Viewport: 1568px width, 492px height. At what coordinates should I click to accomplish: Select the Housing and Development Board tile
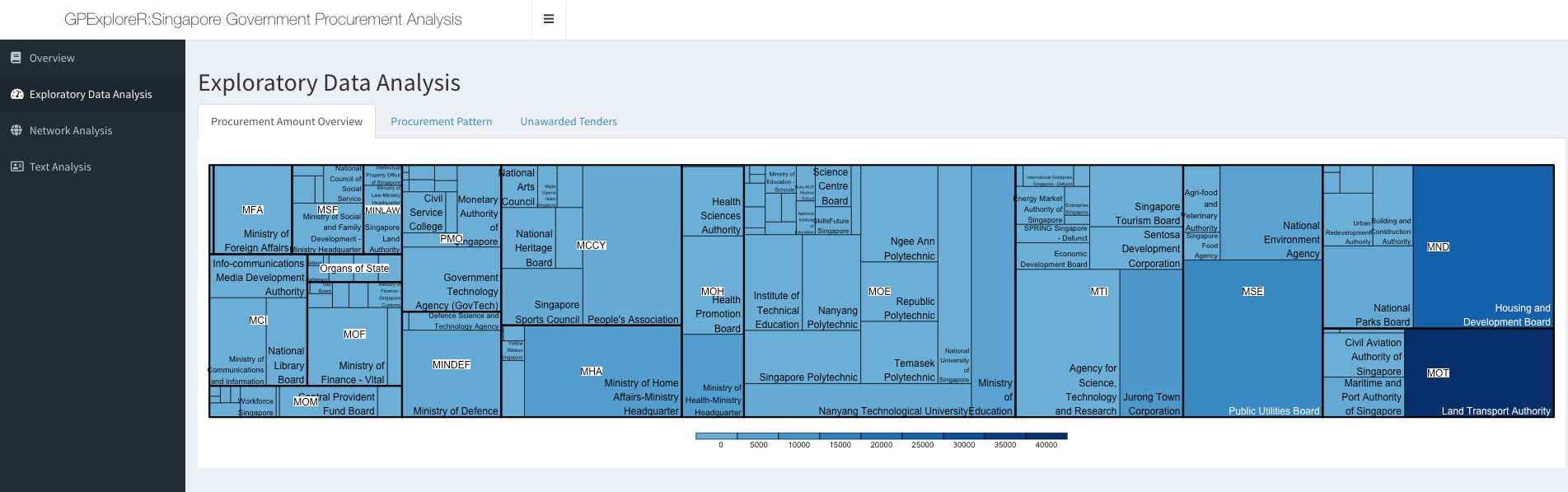(x=1483, y=246)
